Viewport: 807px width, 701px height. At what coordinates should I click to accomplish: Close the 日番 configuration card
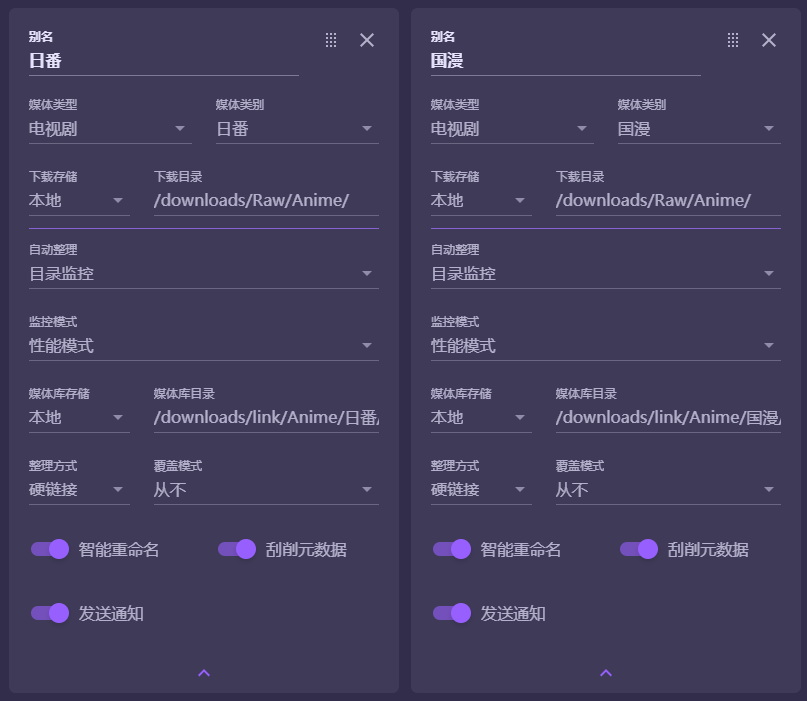pyautogui.click(x=366, y=40)
